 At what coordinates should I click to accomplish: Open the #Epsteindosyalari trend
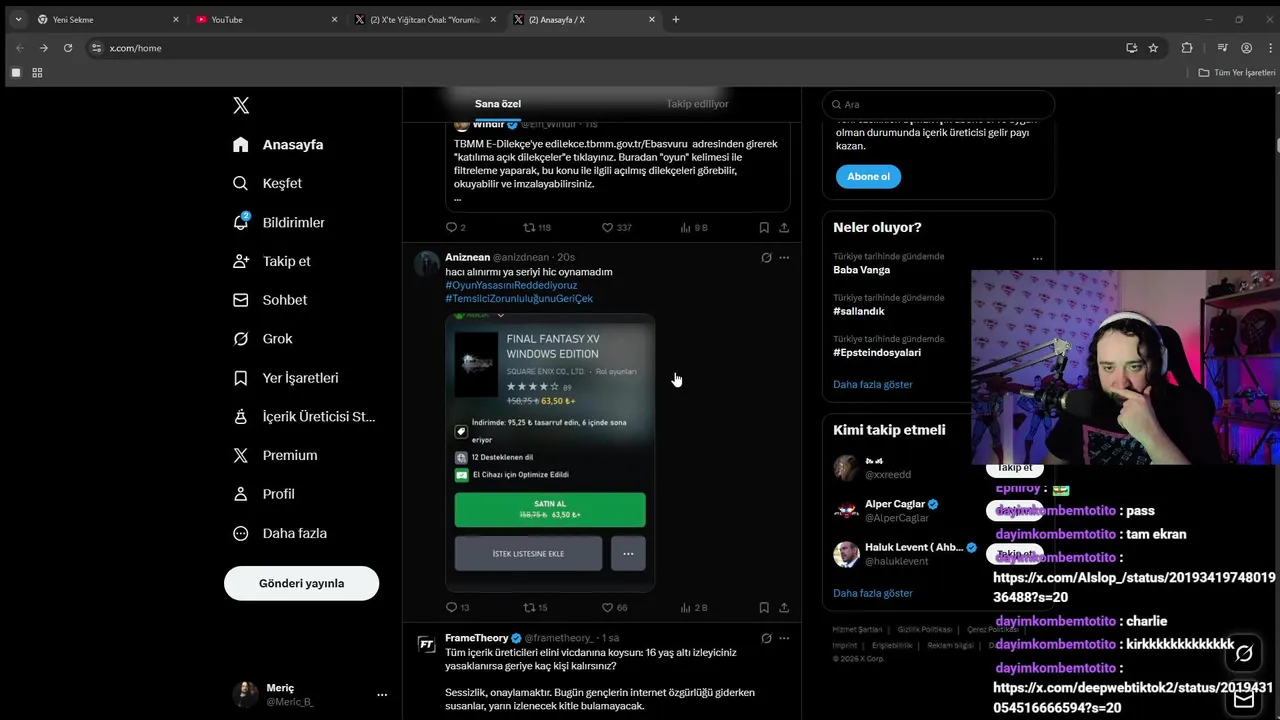[x=877, y=352]
